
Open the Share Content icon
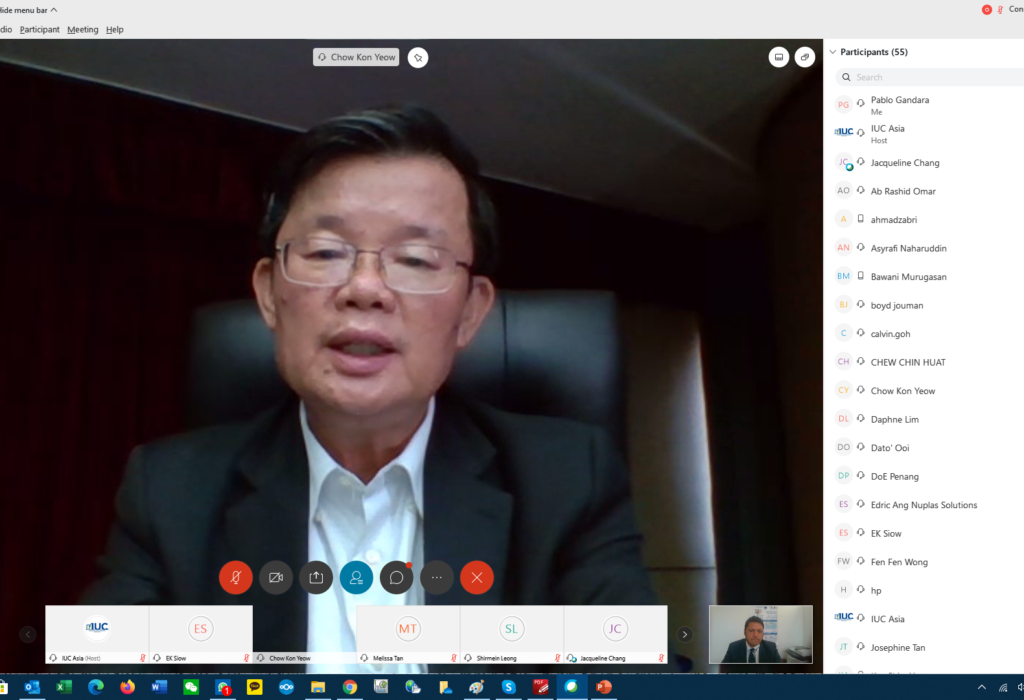316,577
